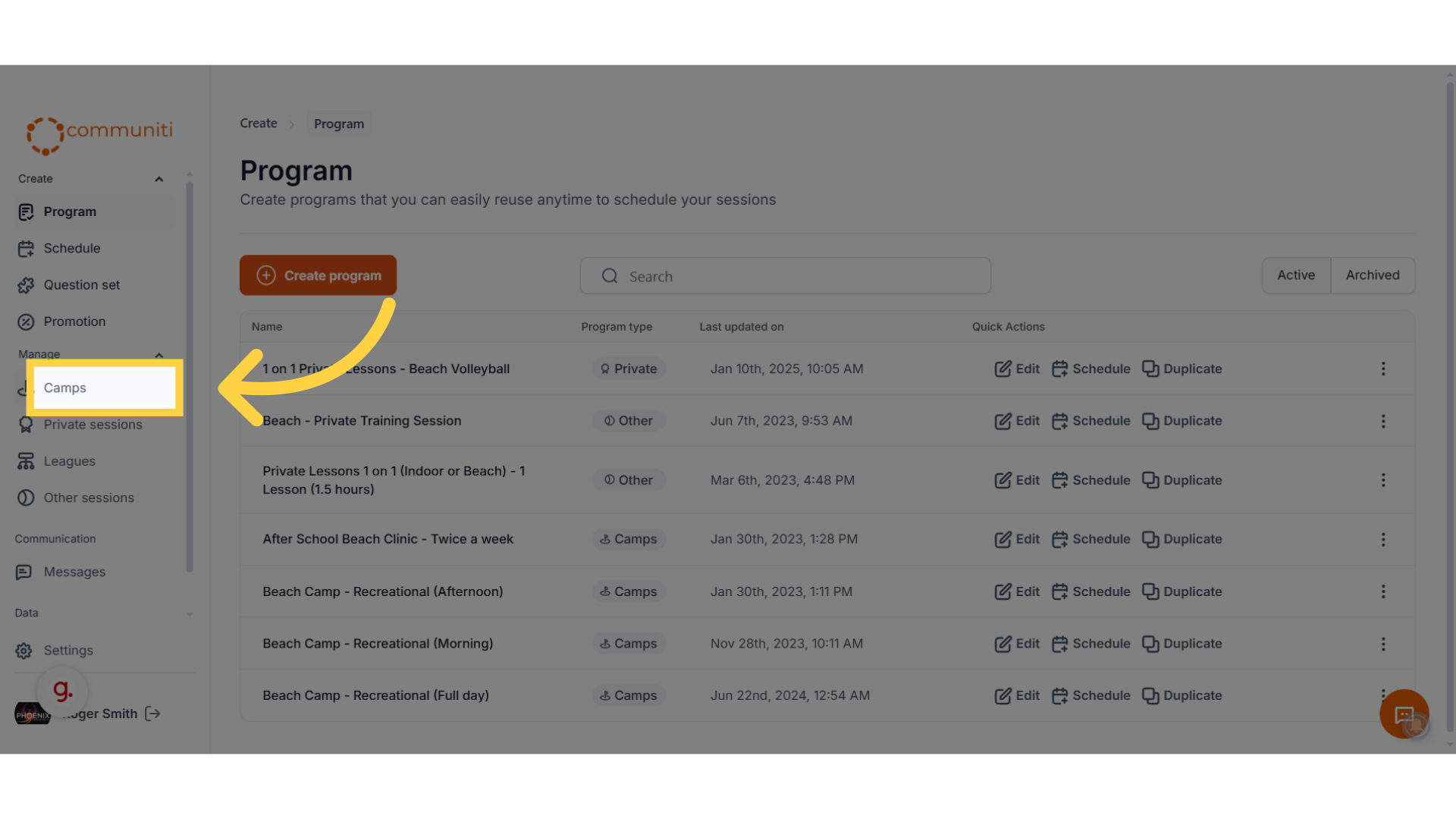
Task: Click the Phoenix profile avatar
Action: point(33,714)
